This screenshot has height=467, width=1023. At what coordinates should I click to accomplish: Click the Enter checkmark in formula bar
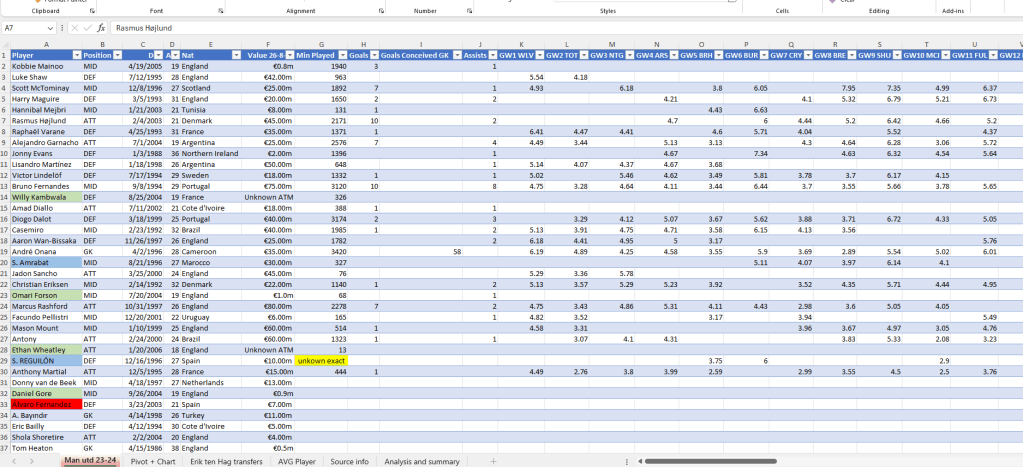click(87, 28)
